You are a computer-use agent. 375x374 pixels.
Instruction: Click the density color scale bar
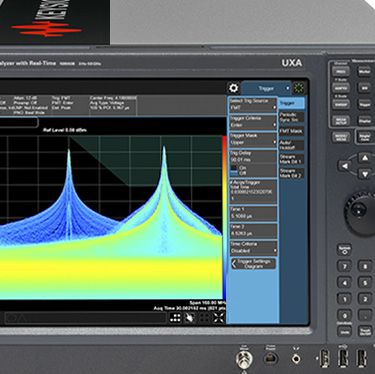click(224, 217)
